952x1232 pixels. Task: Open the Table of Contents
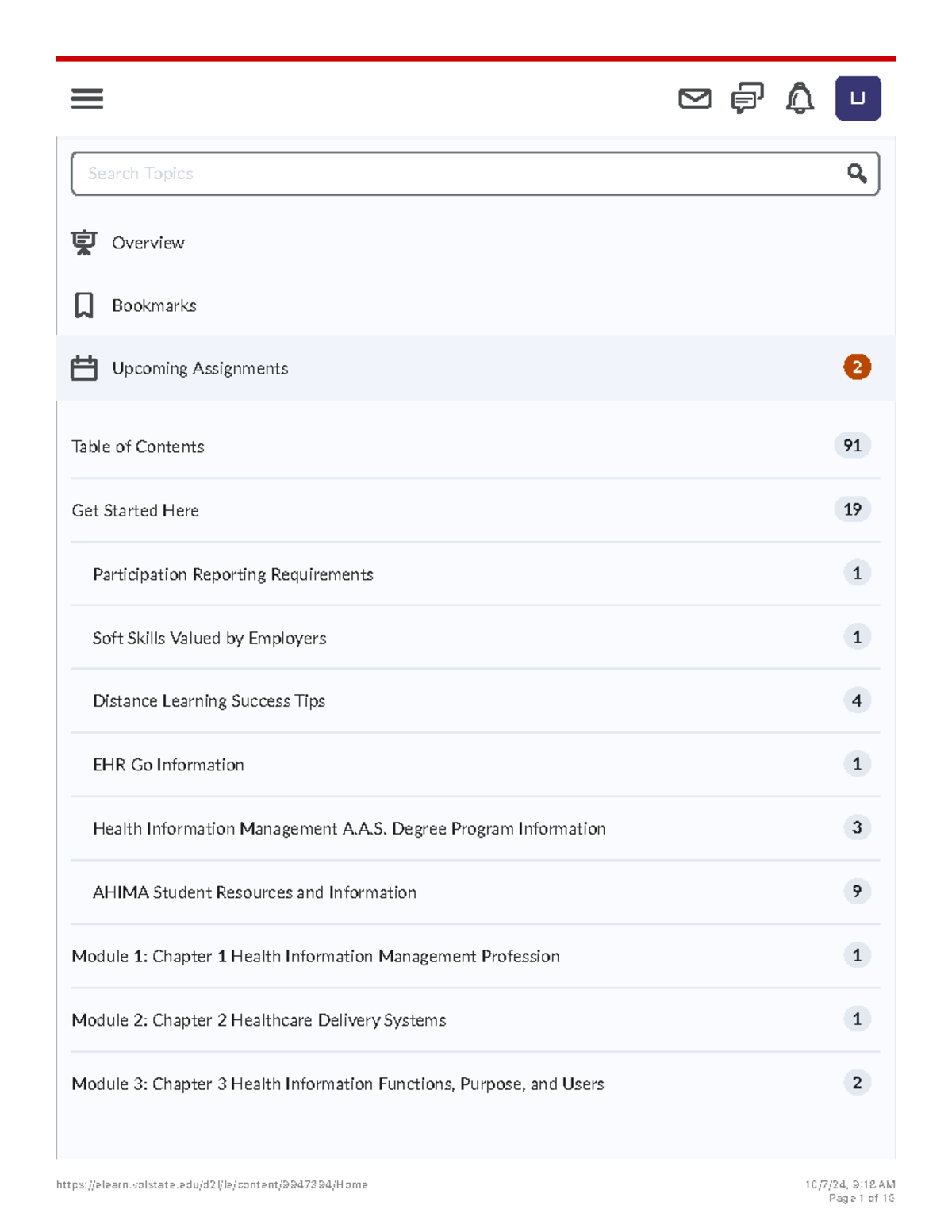pos(138,447)
